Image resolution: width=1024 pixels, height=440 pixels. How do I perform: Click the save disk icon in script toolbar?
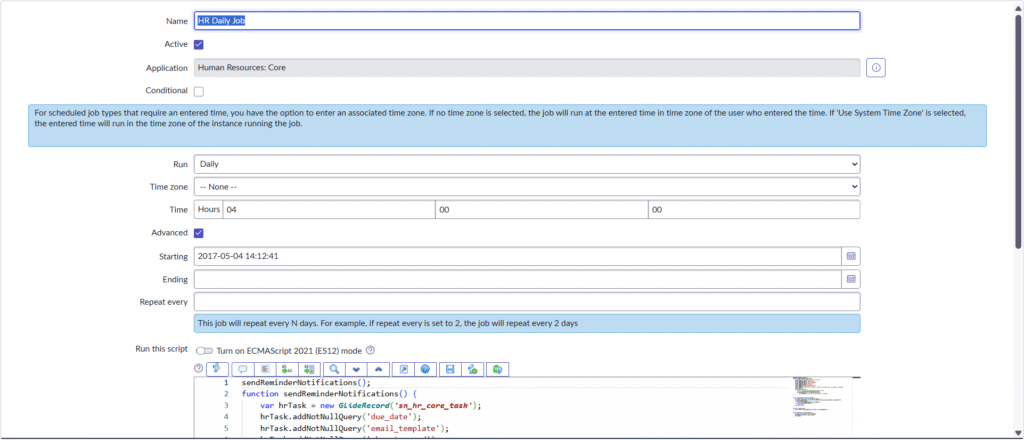click(450, 369)
